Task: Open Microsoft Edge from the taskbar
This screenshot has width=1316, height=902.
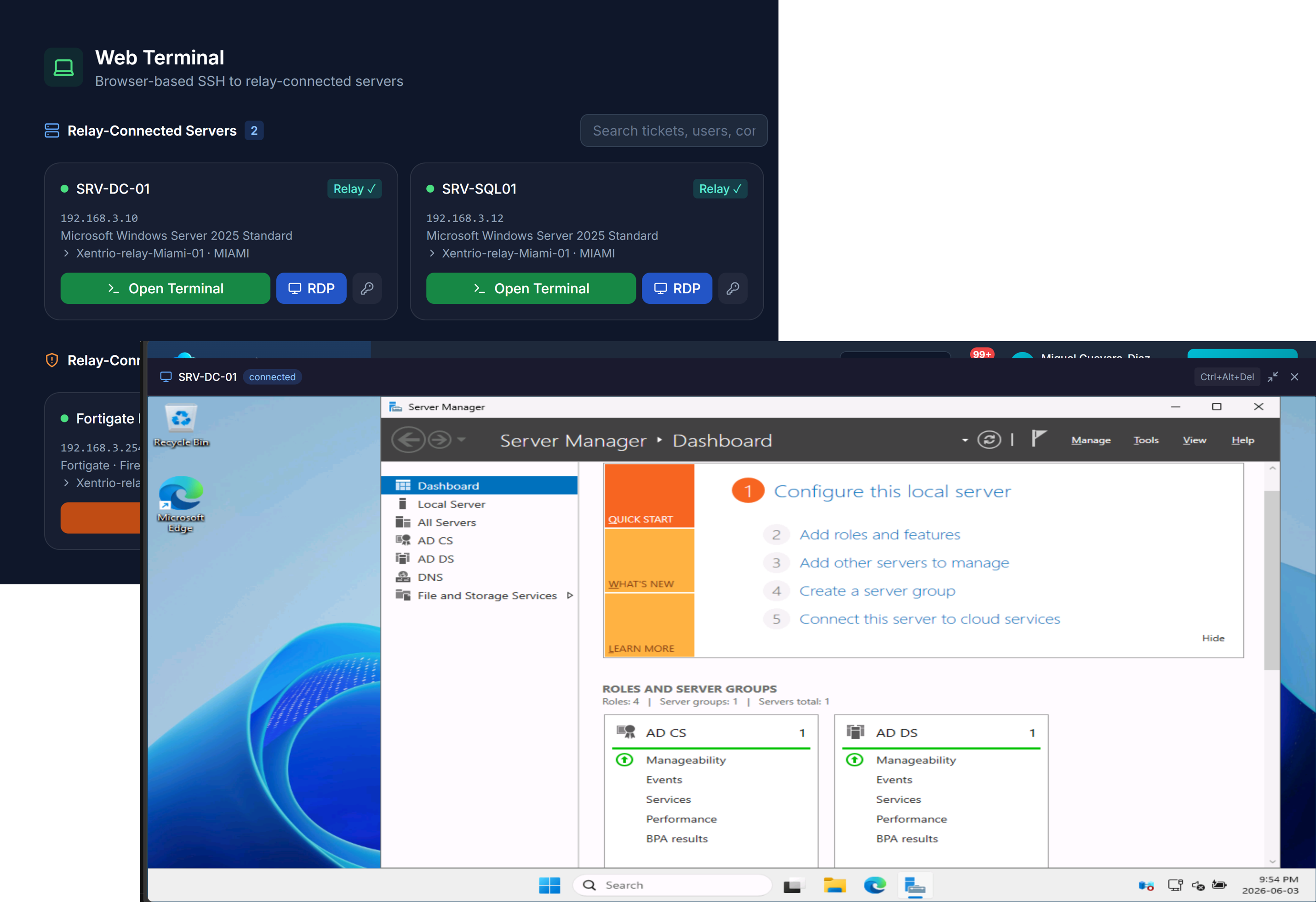Action: point(875,885)
